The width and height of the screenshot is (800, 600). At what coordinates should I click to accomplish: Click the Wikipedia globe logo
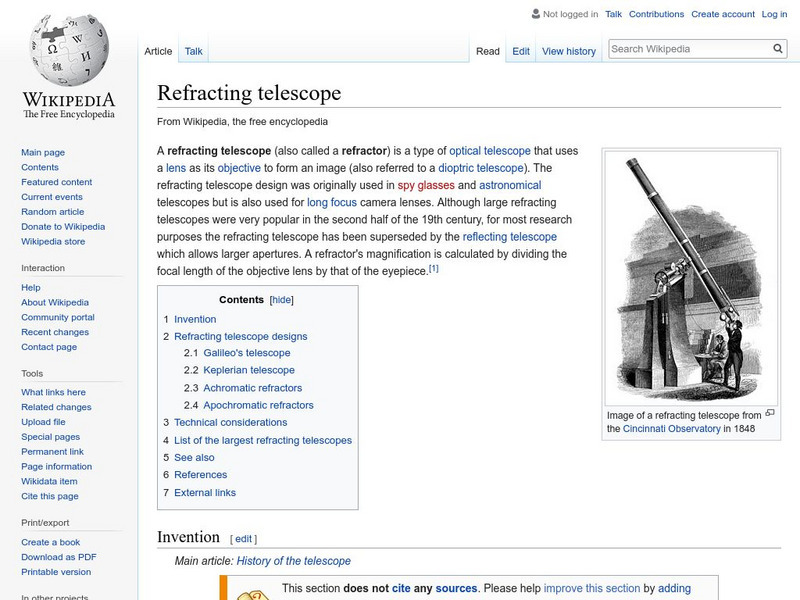[68, 50]
